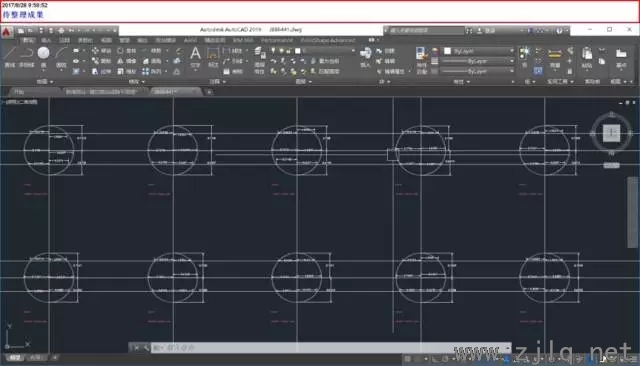Select the Circle drawing tool
Image resolution: width=640 pixels, height=366 pixels.
(43, 55)
